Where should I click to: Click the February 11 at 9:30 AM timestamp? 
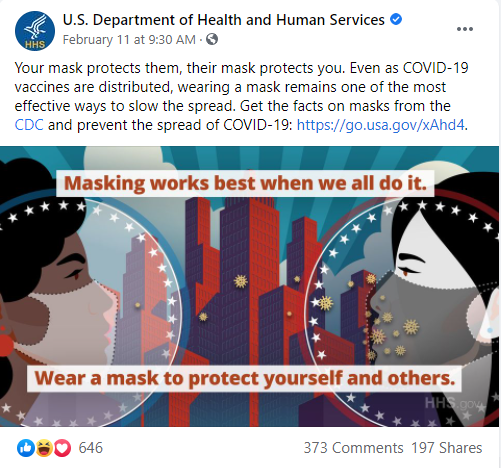coord(129,40)
